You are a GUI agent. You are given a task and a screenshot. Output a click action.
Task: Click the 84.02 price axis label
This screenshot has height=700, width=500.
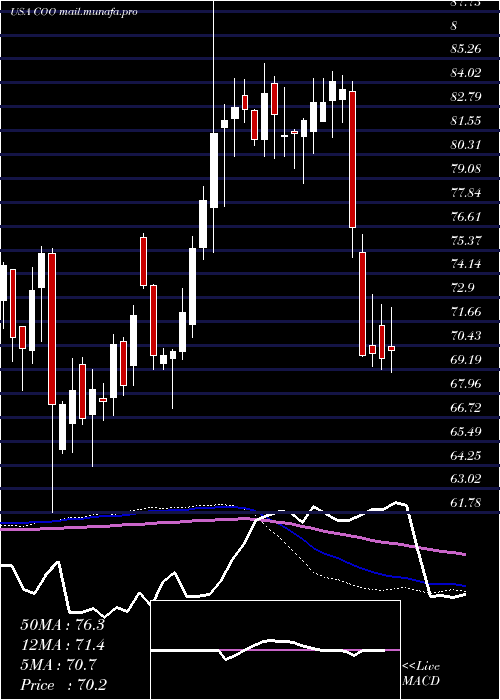pyautogui.click(x=466, y=73)
